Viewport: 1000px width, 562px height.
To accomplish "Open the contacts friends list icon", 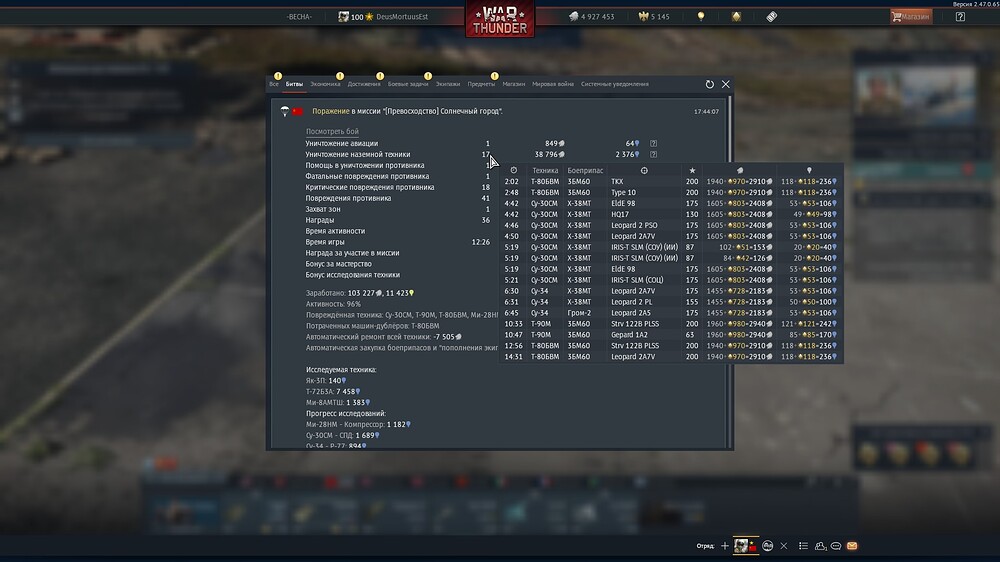I will pyautogui.click(x=820, y=546).
